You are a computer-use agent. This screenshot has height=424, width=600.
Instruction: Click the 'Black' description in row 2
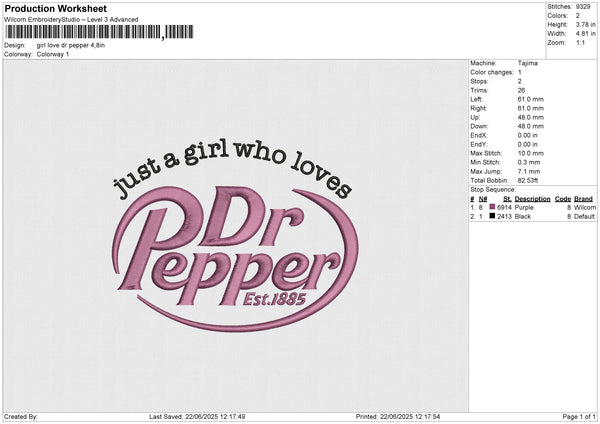523,217
